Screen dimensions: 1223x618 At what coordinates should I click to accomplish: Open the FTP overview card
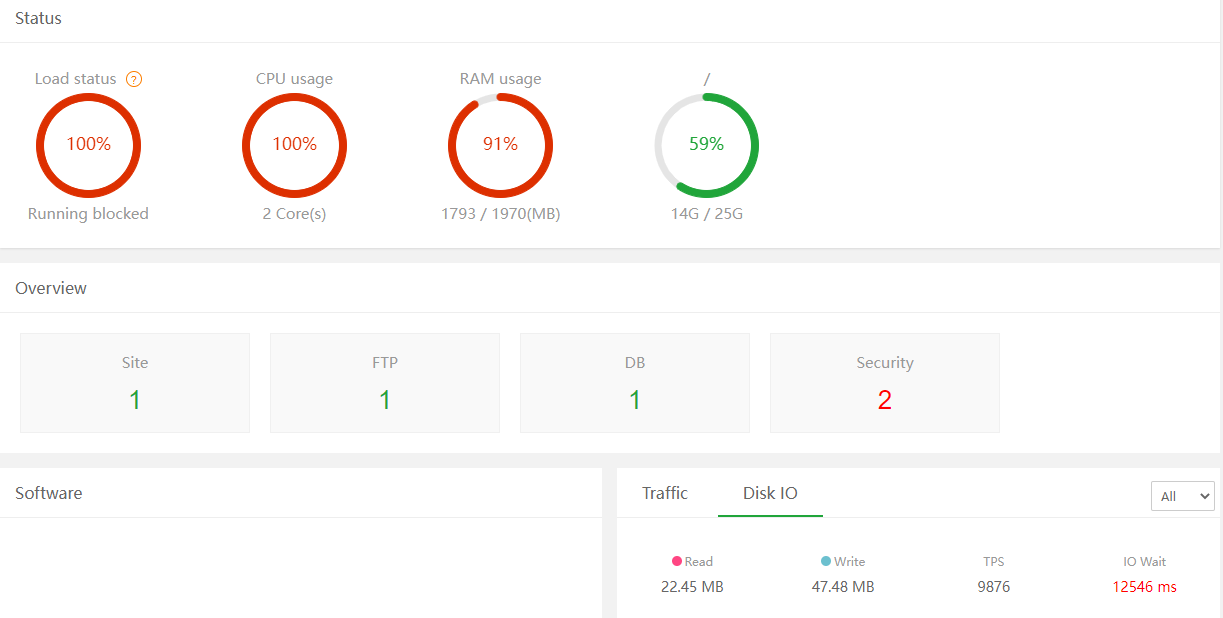(x=385, y=383)
